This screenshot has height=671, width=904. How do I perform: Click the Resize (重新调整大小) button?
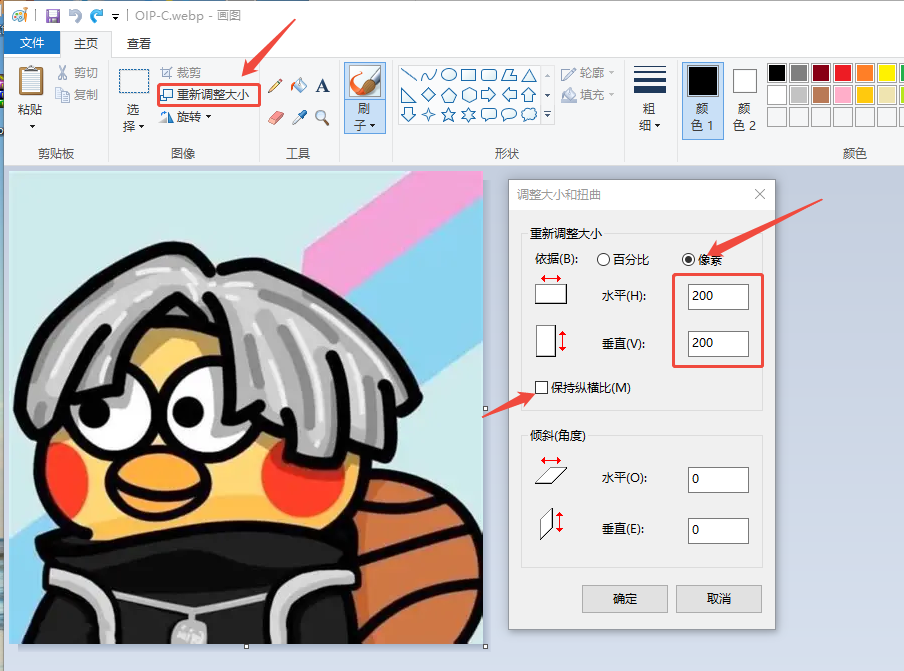pyautogui.click(x=209, y=95)
